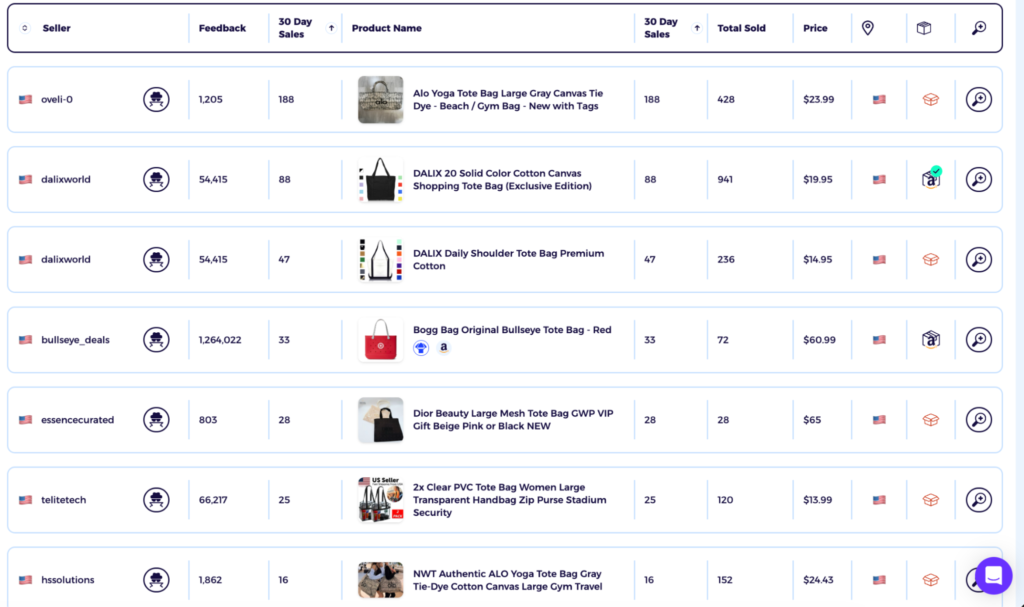The height and width of the screenshot is (607, 1024).
Task: Open Dior Beauty Large Mesh Tote title
Action: click(513, 419)
